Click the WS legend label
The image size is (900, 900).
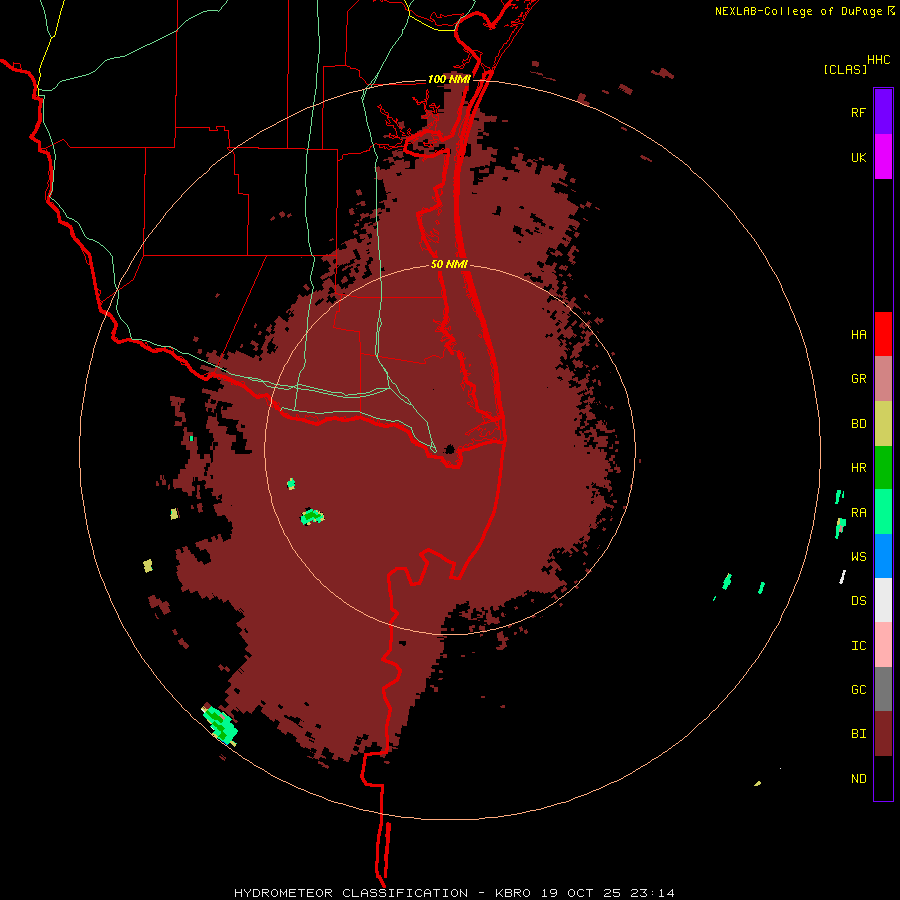(x=858, y=557)
